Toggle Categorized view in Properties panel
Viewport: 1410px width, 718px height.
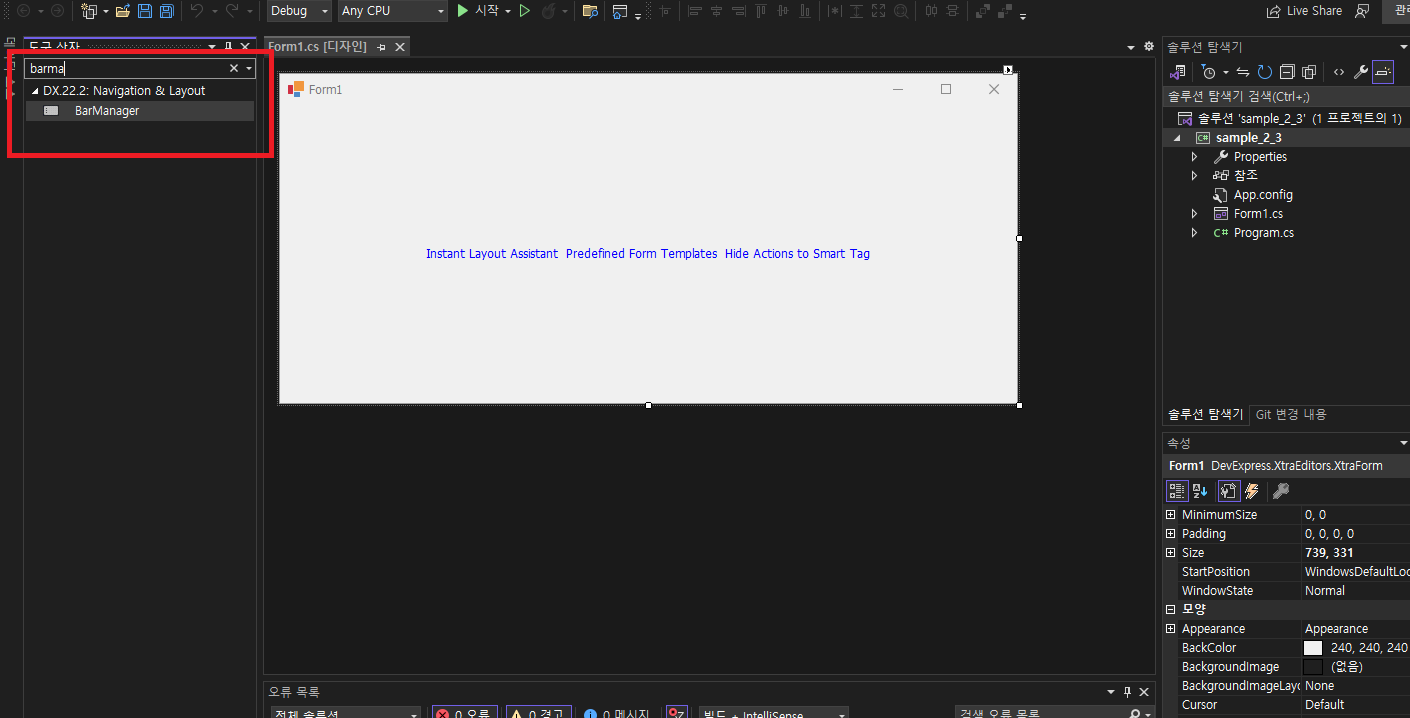[x=1178, y=491]
